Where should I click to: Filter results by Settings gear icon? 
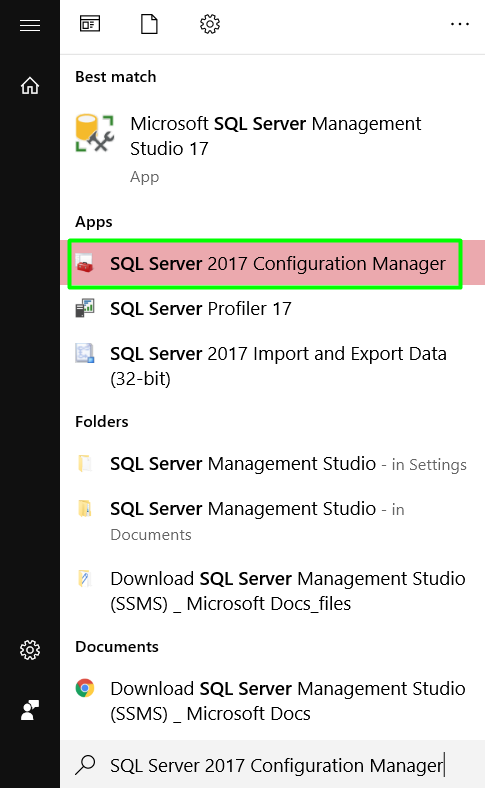coord(210,24)
